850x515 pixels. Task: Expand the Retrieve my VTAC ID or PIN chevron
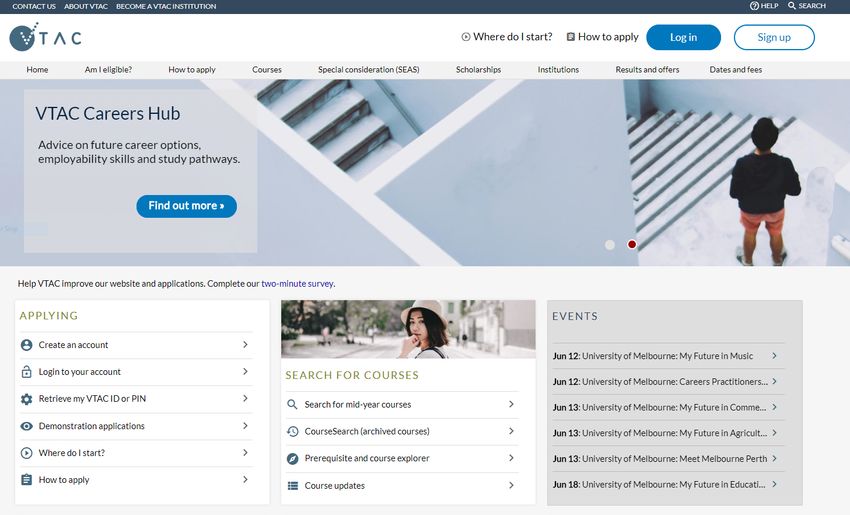[x=245, y=398]
